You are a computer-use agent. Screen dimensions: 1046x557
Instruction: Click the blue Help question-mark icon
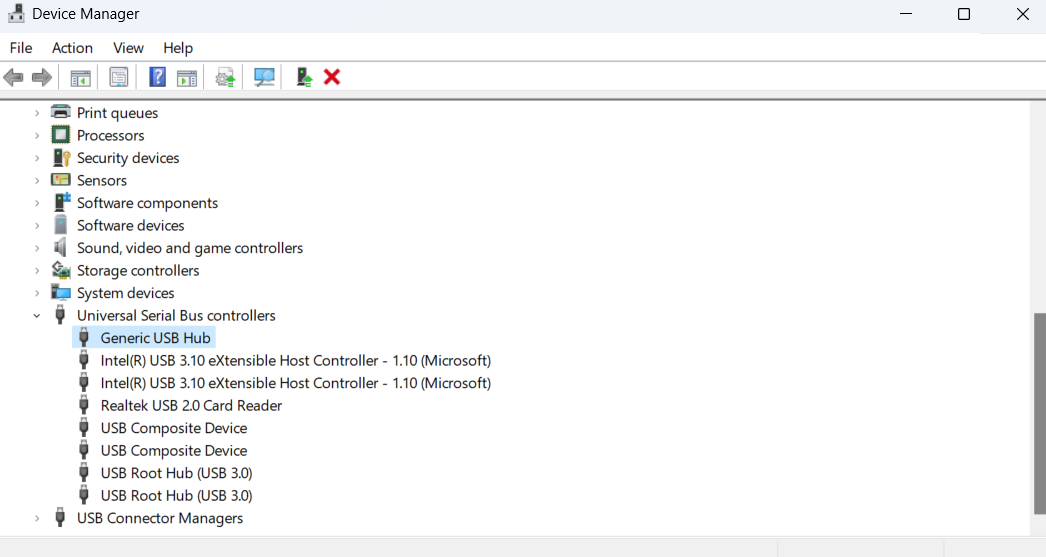coord(157,77)
